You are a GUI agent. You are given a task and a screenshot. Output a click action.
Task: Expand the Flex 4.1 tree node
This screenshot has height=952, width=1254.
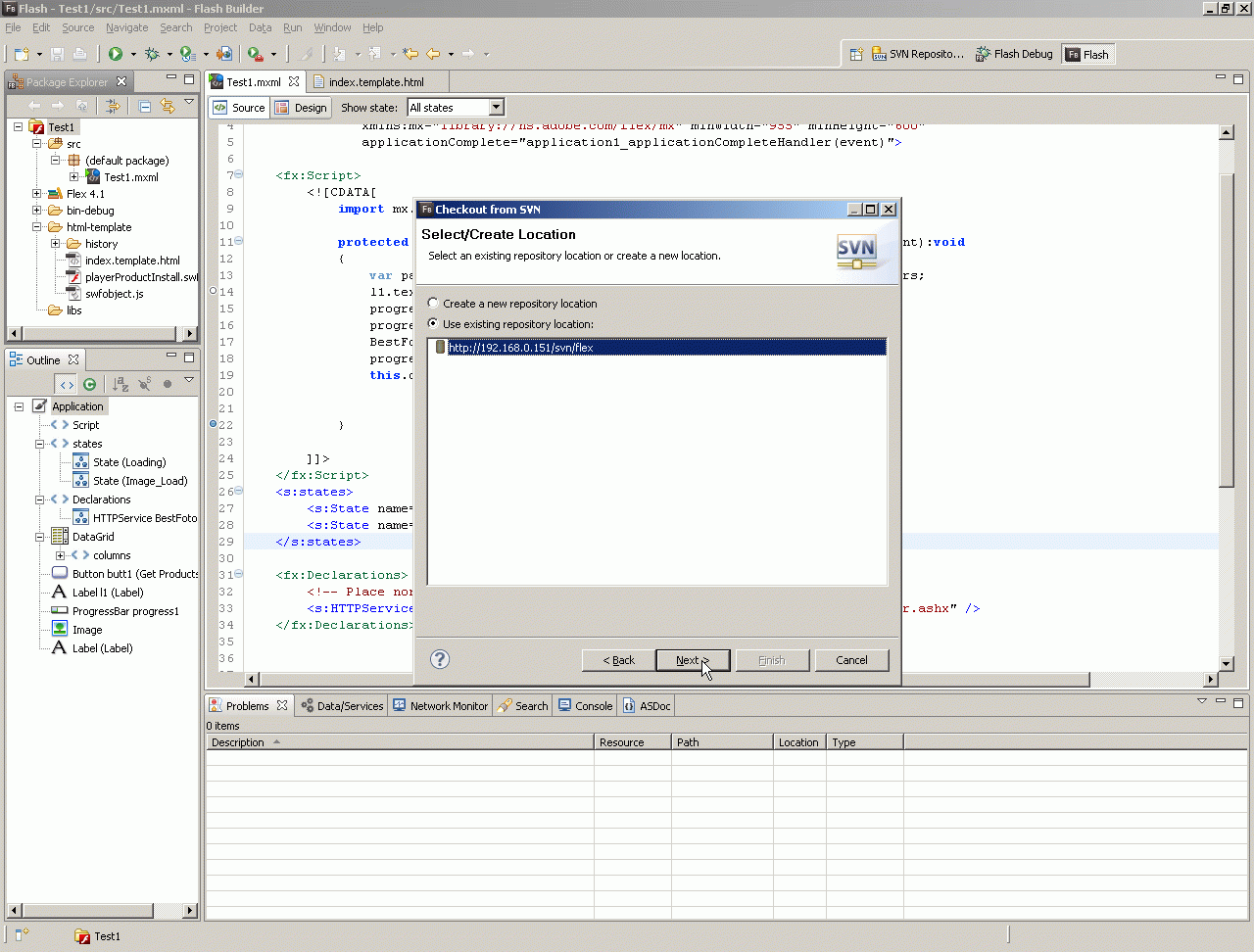37,194
